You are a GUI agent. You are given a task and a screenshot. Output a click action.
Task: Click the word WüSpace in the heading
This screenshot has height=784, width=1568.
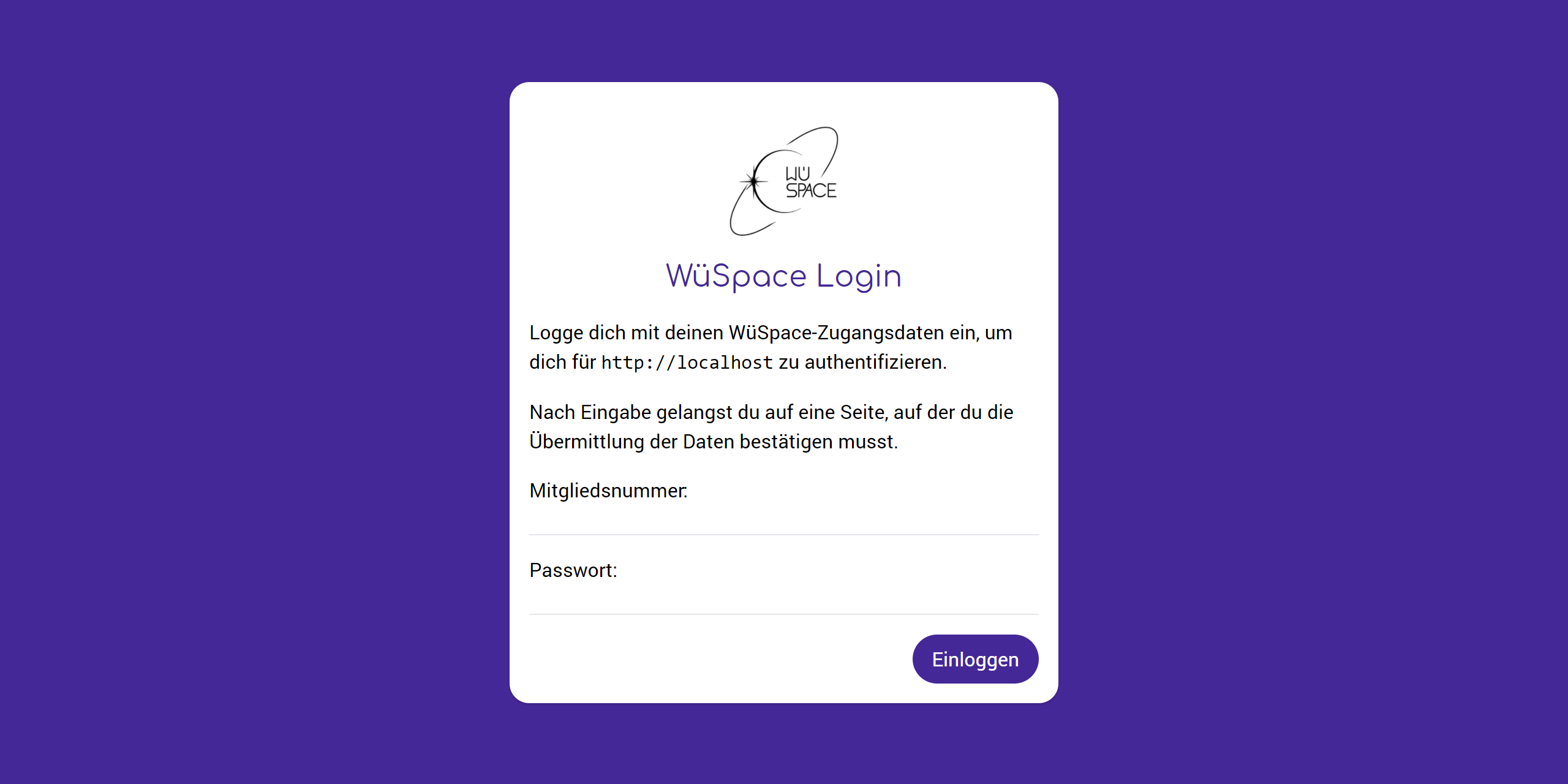pyautogui.click(x=736, y=276)
